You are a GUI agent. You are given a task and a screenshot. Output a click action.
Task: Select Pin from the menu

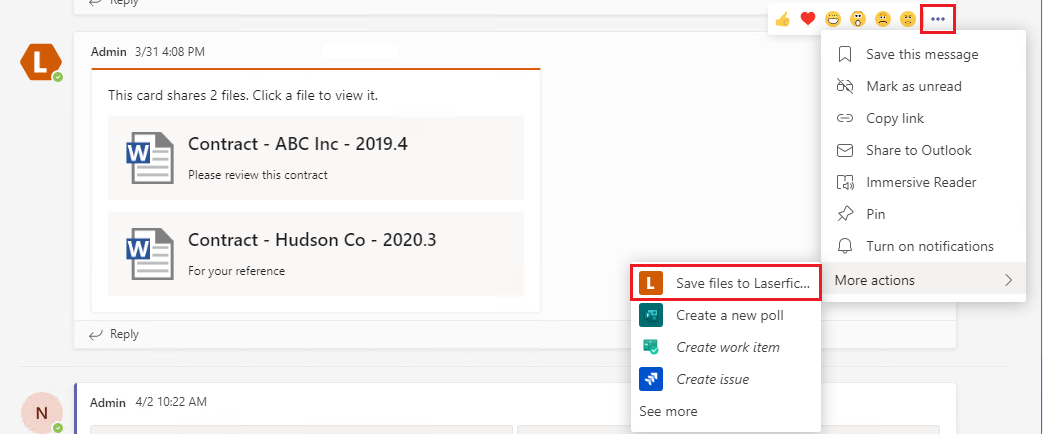coord(923,214)
